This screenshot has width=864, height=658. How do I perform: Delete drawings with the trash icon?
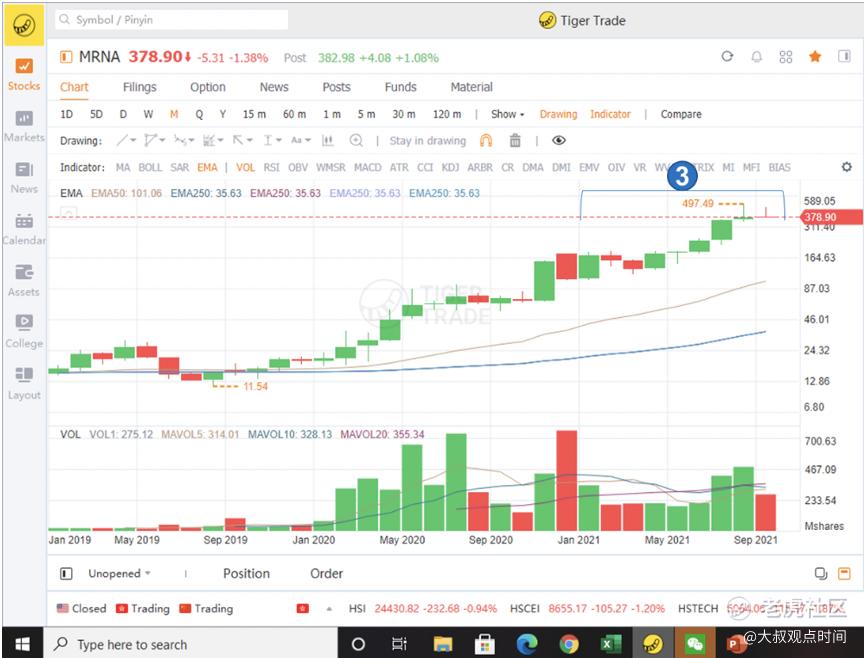(x=515, y=141)
